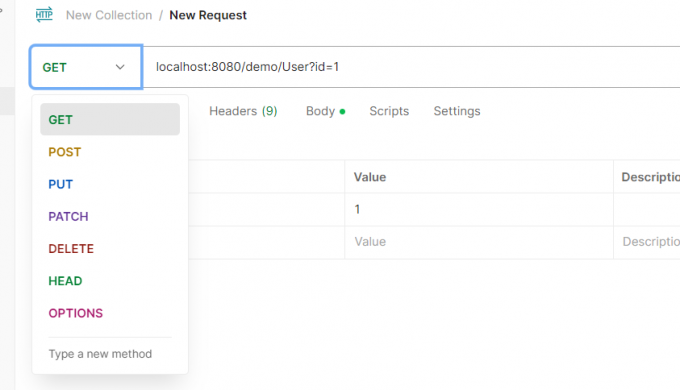Click the parameter value cell containing 1
680x390 pixels.
click(479, 210)
